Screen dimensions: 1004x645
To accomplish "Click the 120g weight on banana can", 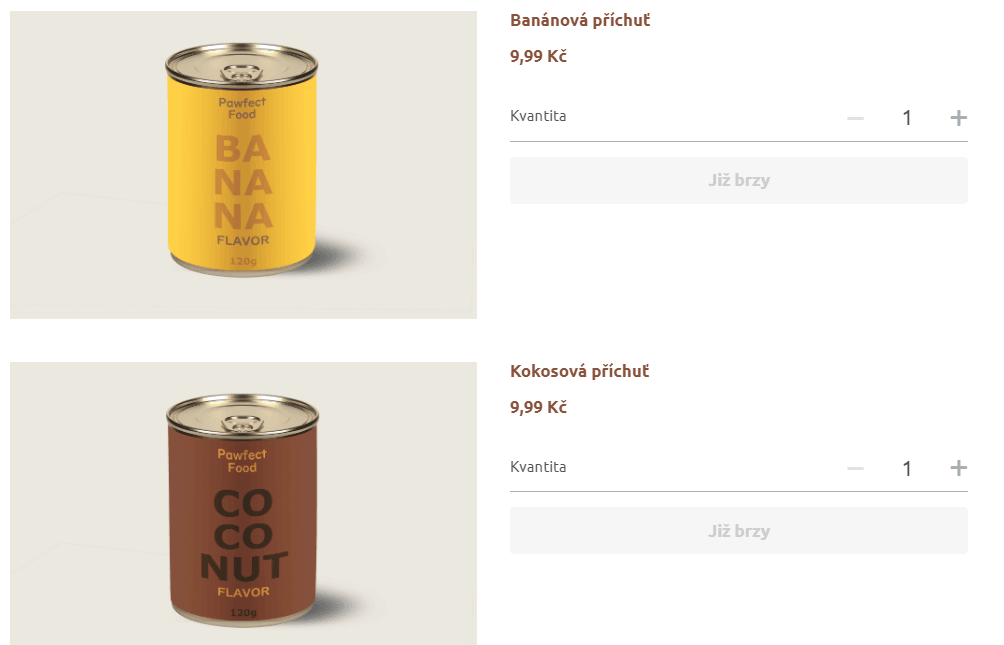I will [242, 261].
